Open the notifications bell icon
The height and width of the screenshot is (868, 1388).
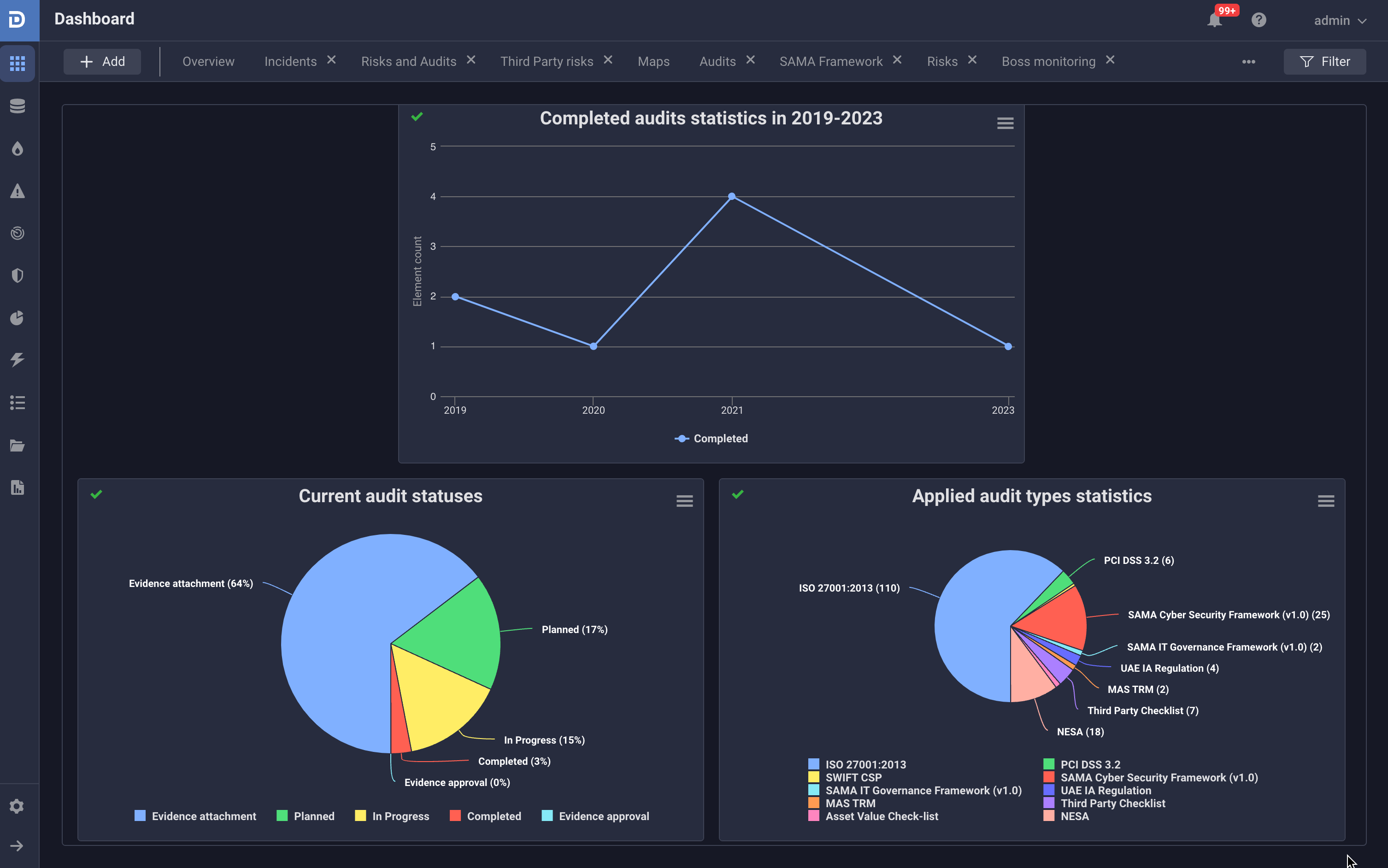[x=1214, y=21]
